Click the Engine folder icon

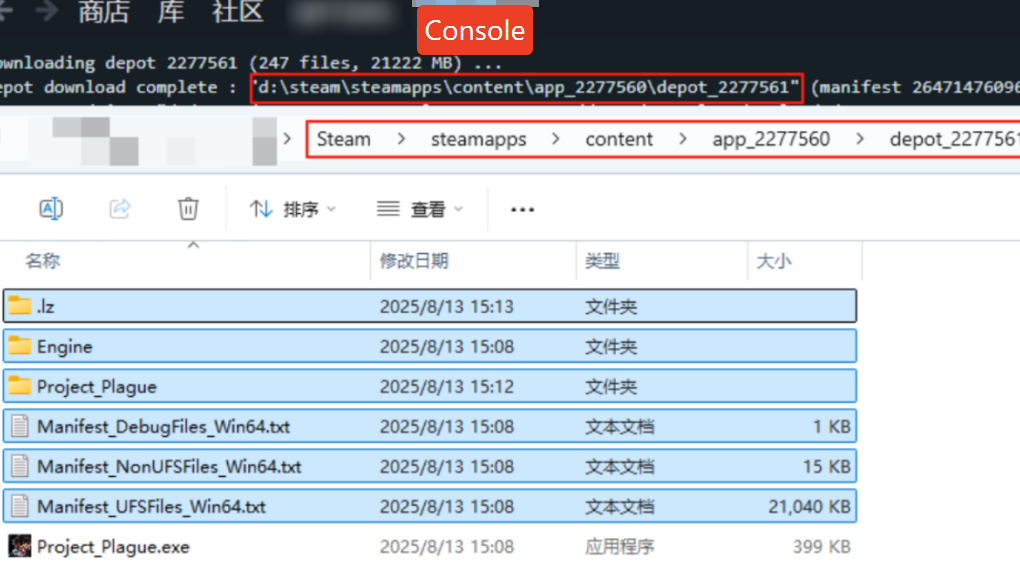(x=20, y=345)
